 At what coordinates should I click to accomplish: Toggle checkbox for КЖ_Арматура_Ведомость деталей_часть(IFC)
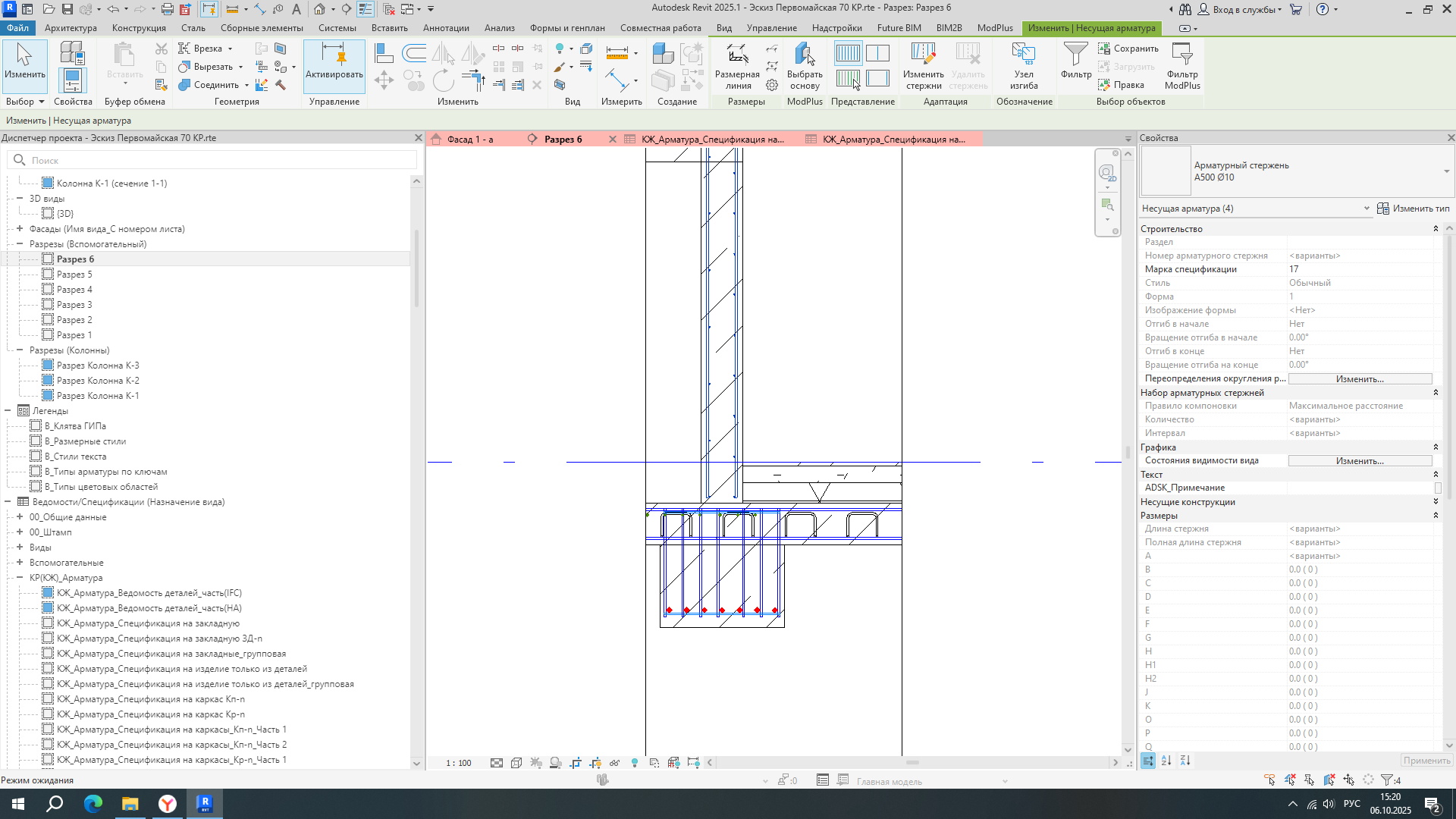pos(48,593)
